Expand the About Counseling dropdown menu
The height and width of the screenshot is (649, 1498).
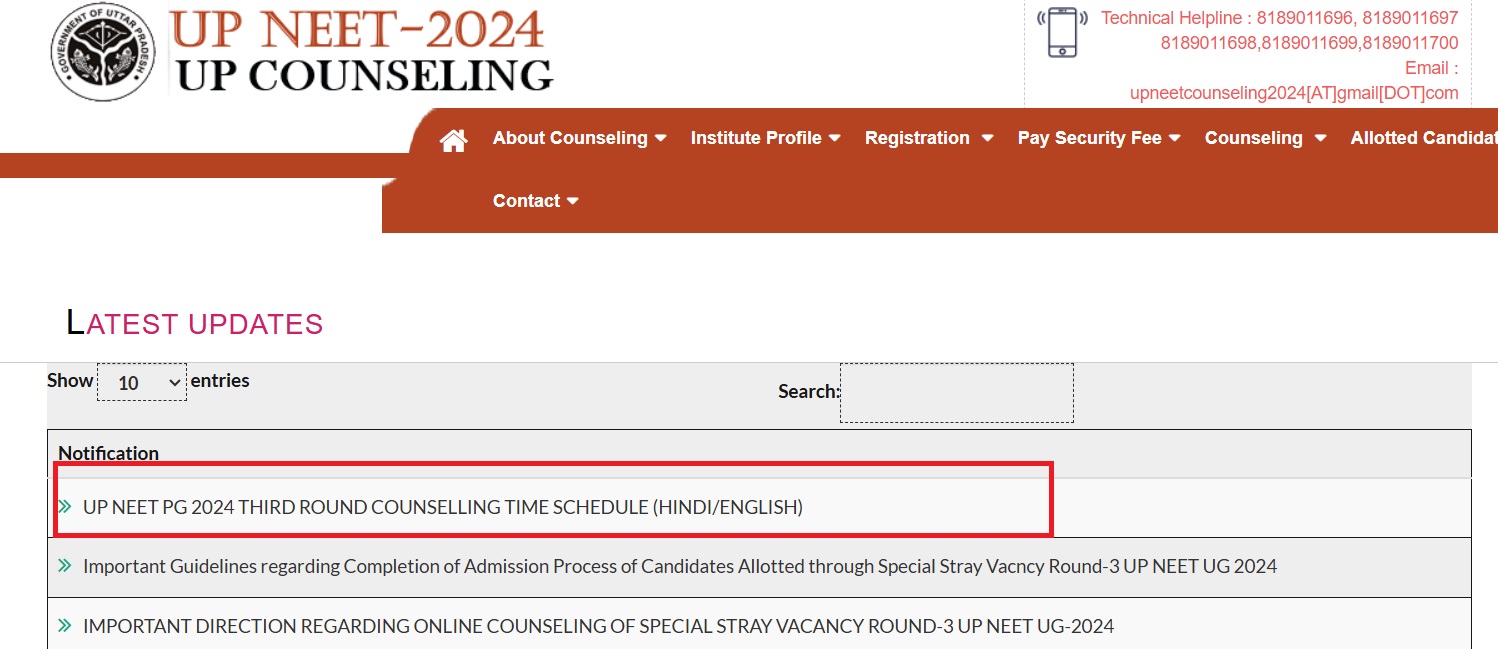(x=579, y=138)
